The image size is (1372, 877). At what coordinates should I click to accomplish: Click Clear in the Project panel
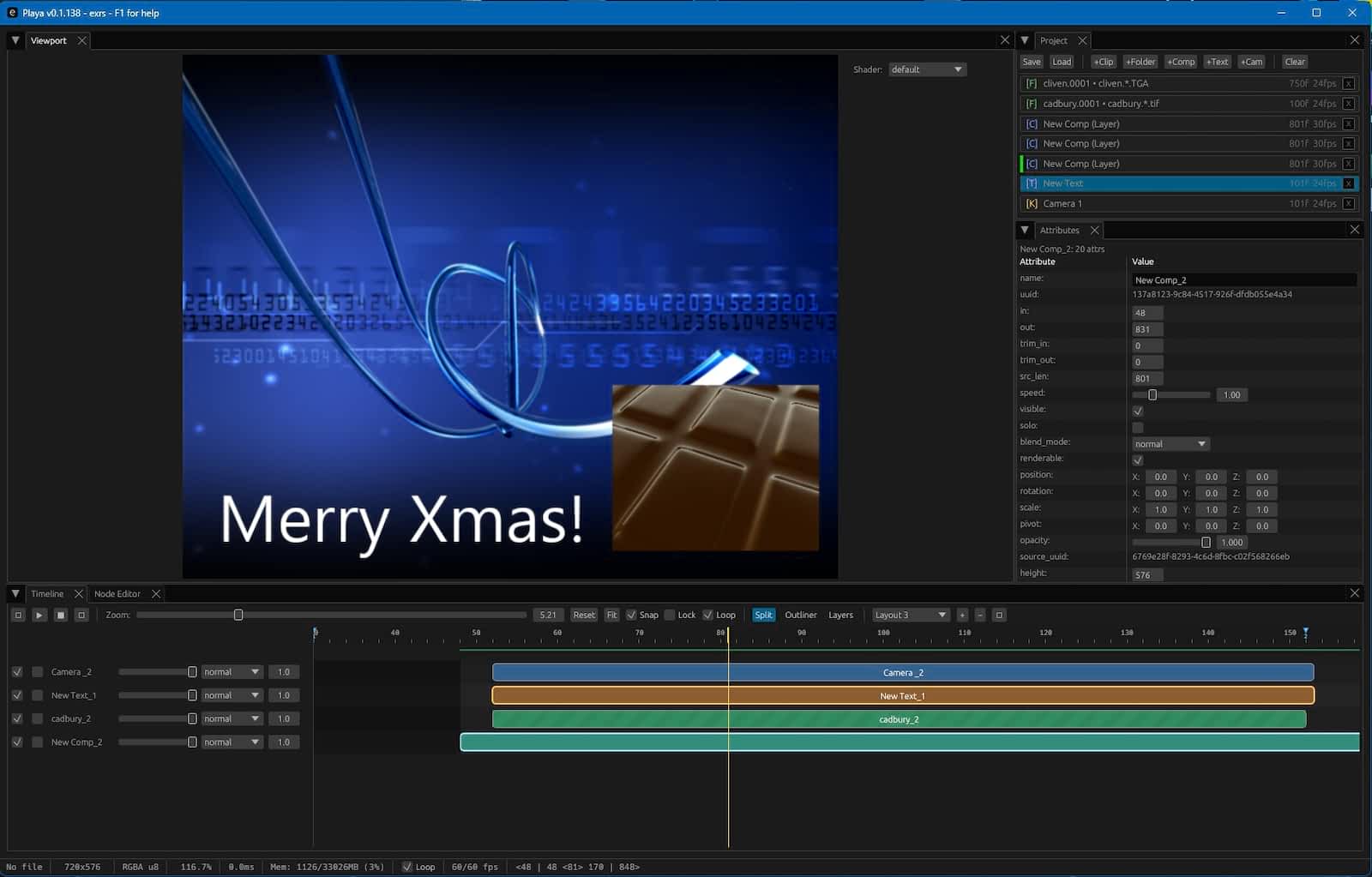(1295, 62)
